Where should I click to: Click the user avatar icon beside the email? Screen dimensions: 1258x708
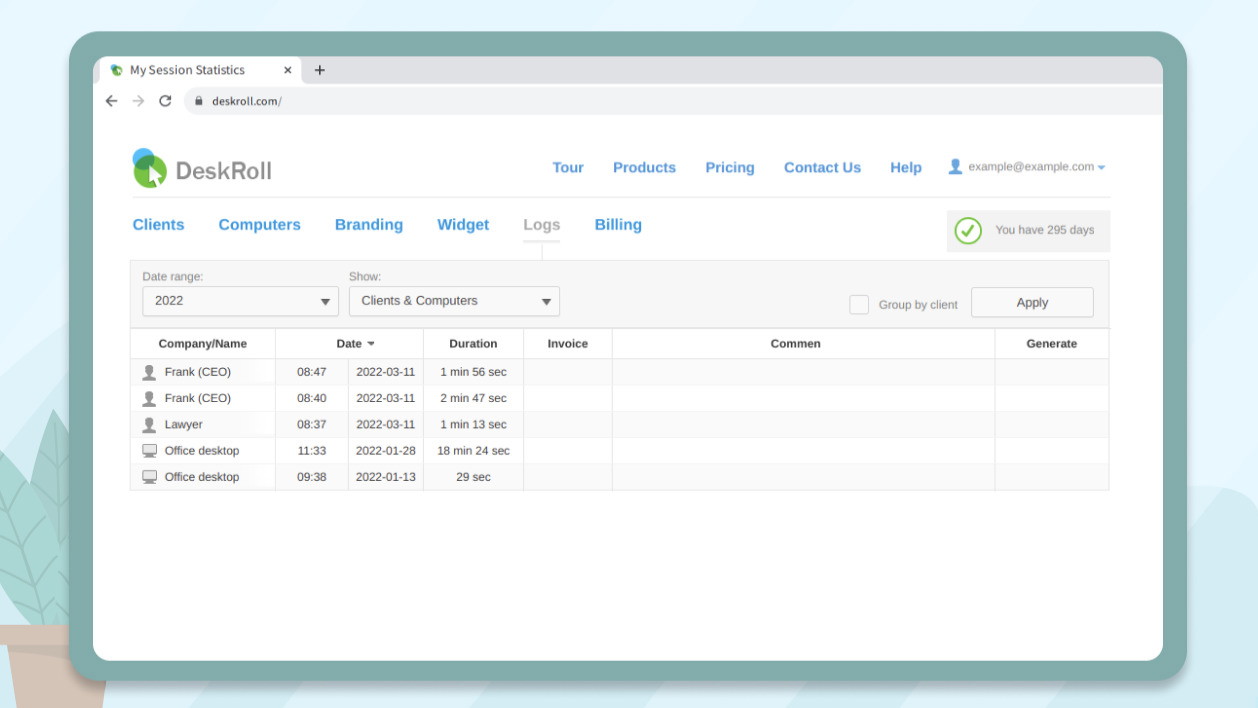[955, 167]
